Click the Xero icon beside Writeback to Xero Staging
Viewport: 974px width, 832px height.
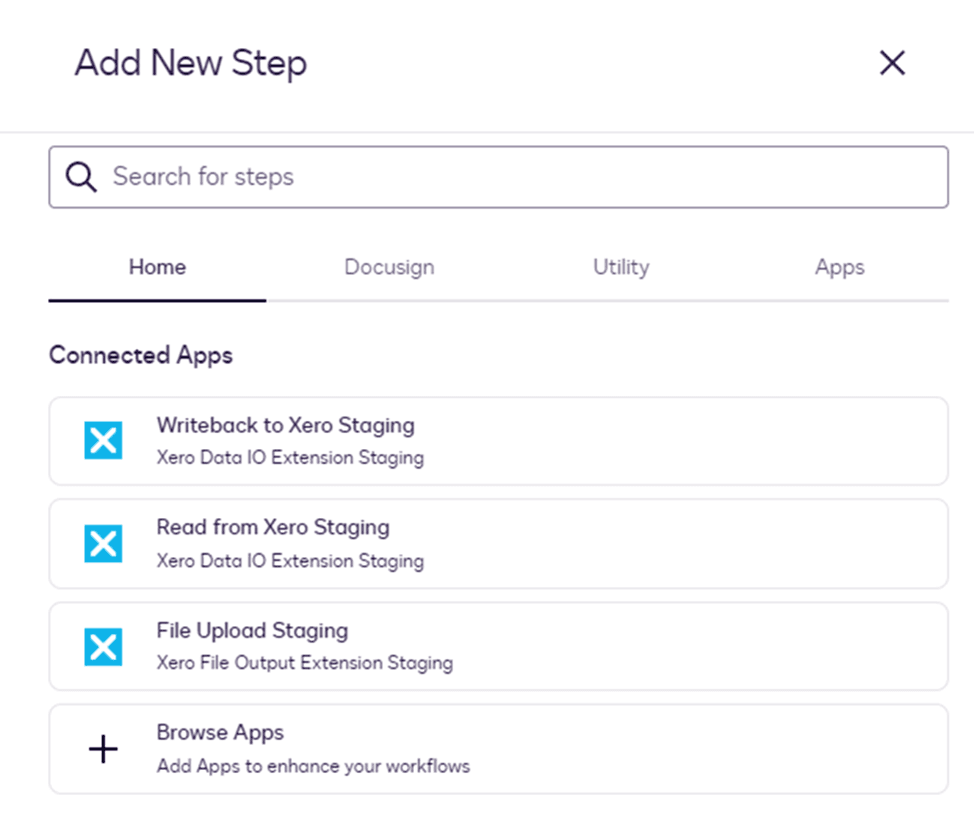(x=103, y=441)
